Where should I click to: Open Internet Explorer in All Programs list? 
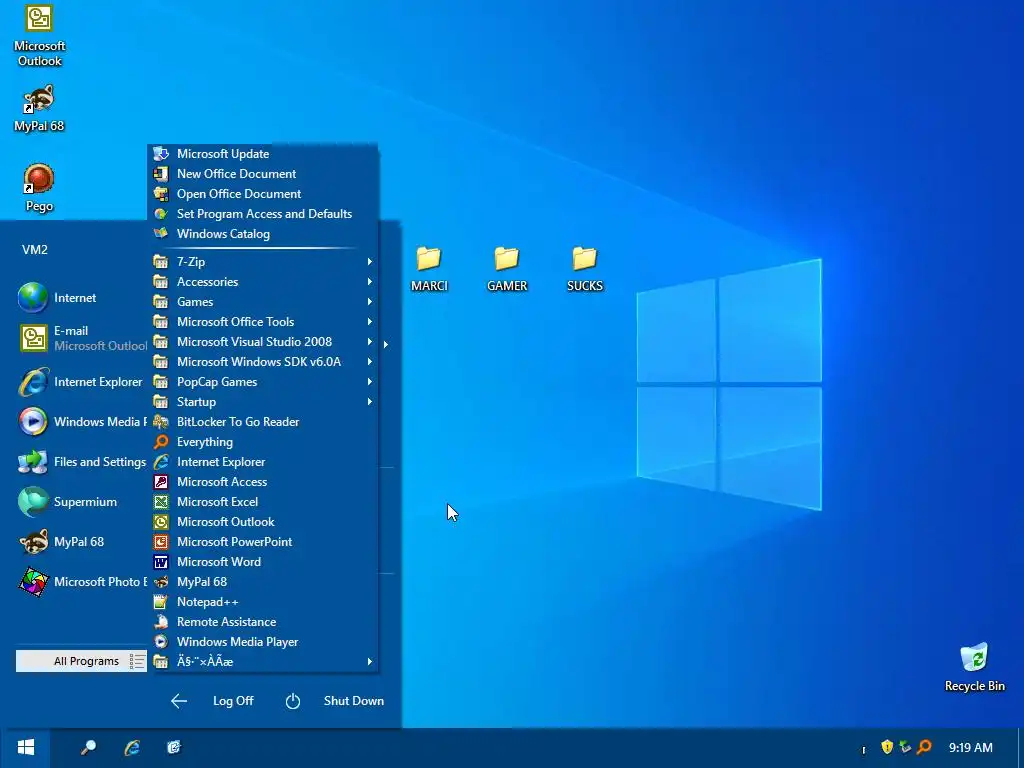point(264,462)
